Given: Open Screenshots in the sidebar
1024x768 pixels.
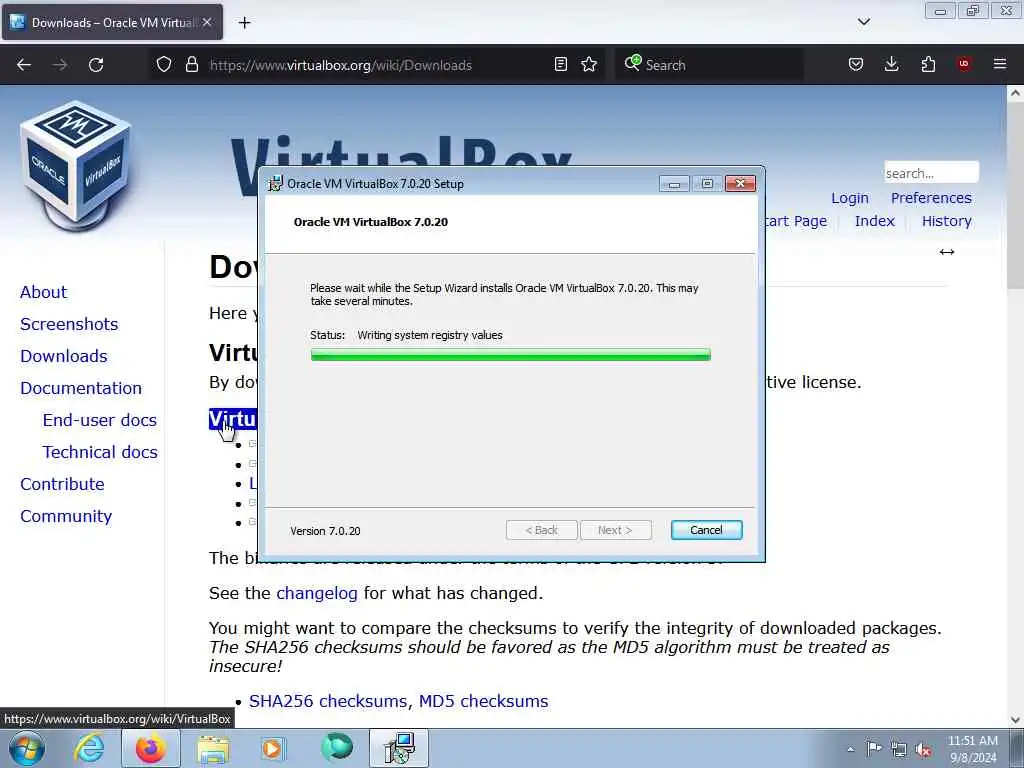Looking at the screenshot, I should tap(69, 324).
